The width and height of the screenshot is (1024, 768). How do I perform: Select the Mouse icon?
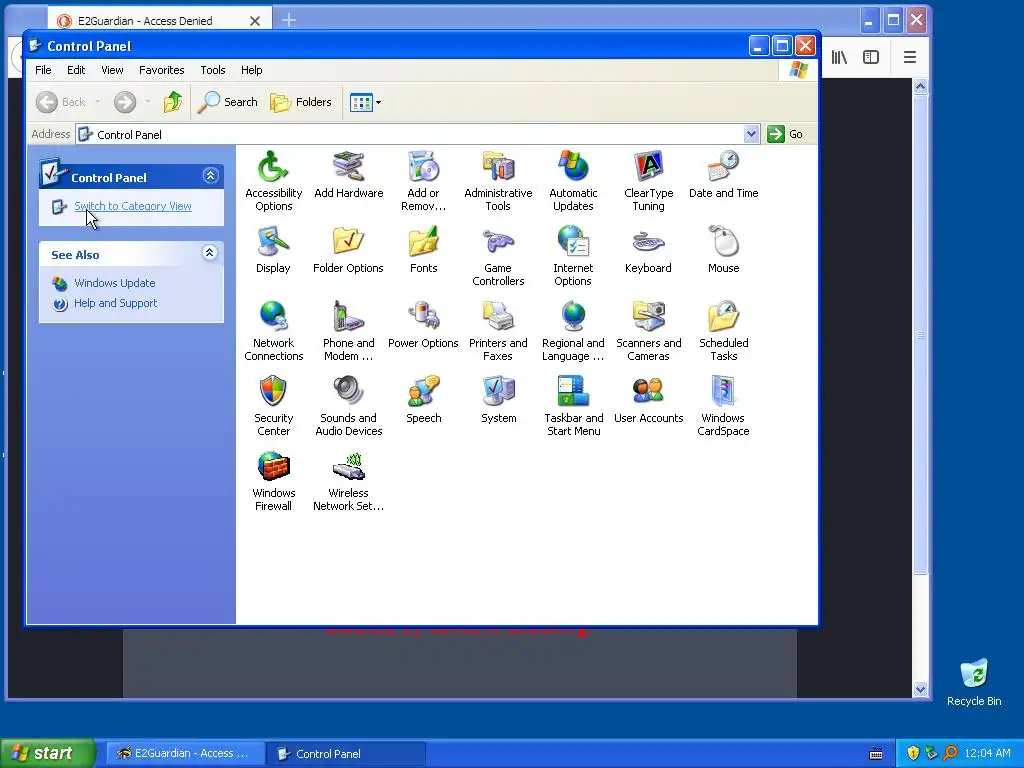click(x=724, y=249)
